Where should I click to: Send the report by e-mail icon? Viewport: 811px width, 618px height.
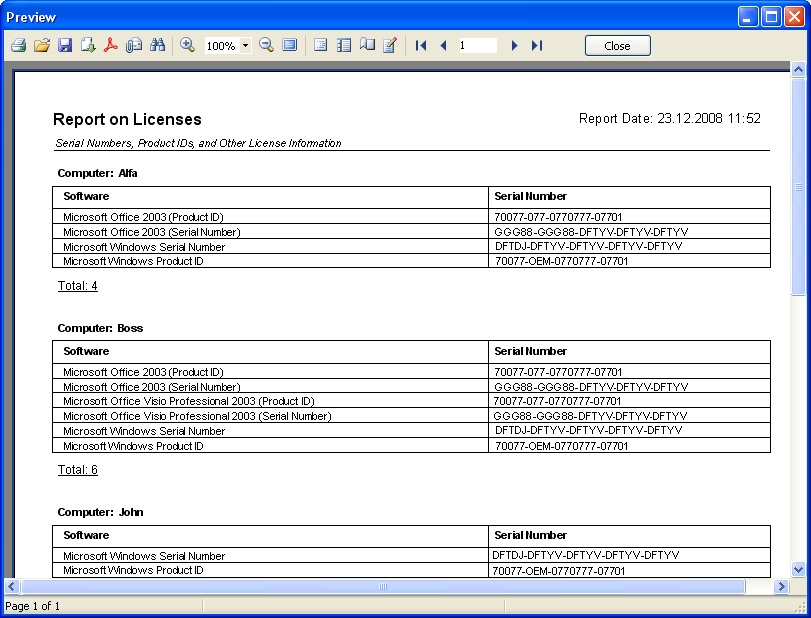click(134, 46)
